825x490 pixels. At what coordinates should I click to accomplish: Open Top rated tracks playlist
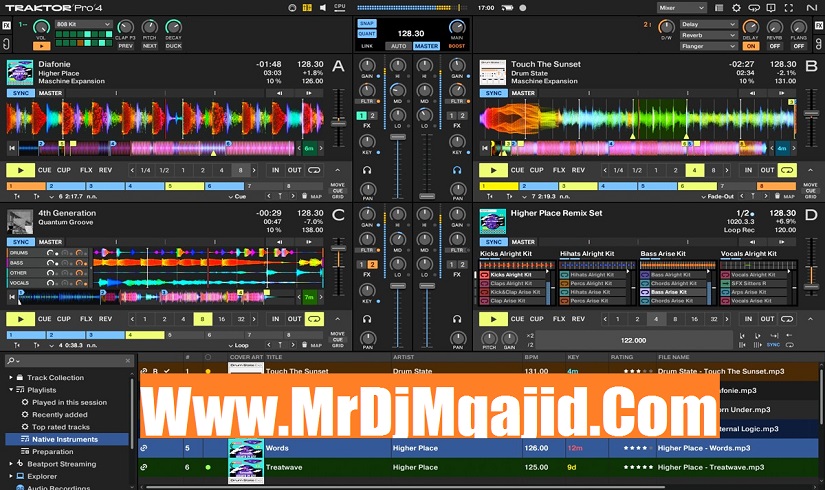[61, 427]
